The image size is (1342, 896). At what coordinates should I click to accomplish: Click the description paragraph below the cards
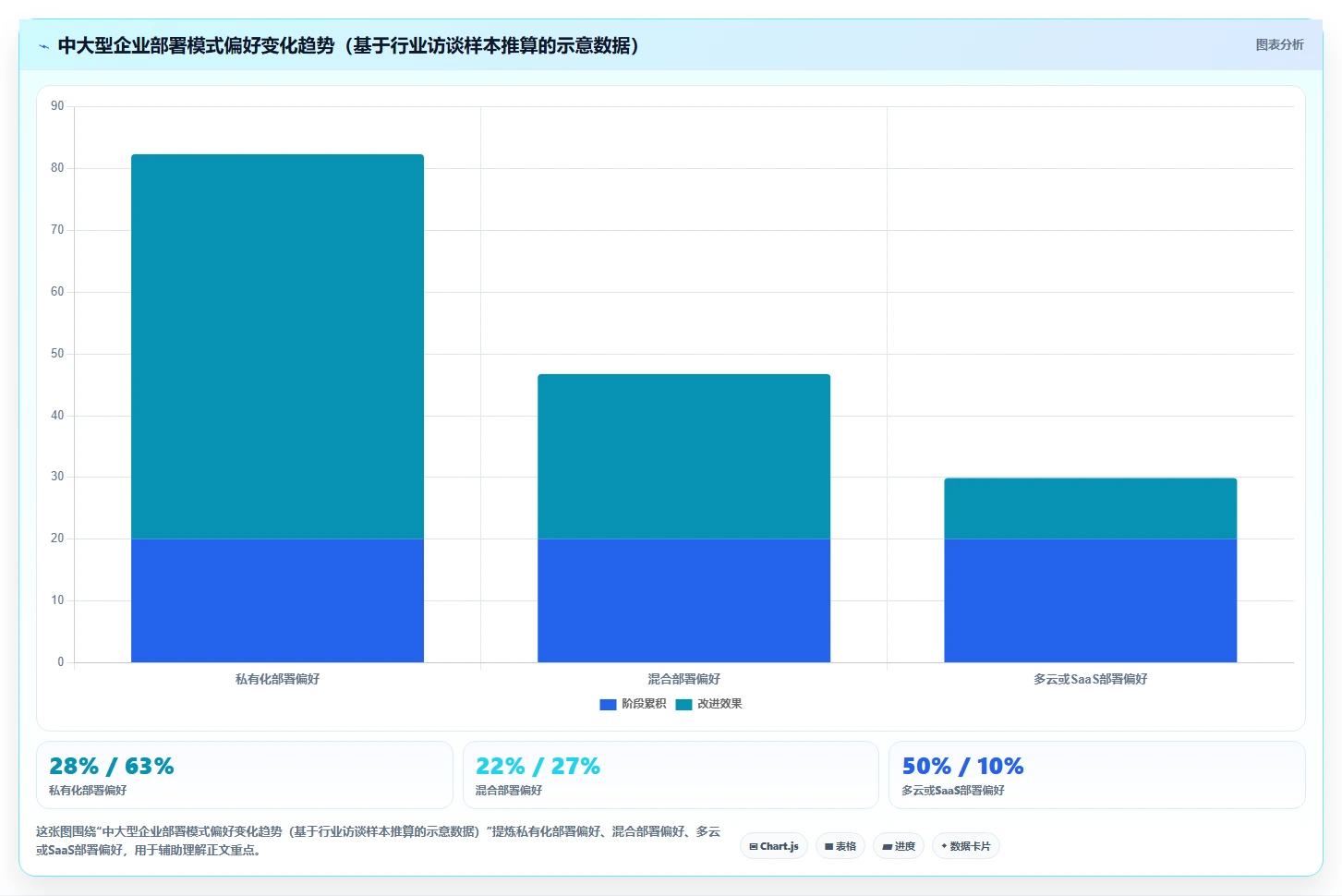tap(379, 841)
